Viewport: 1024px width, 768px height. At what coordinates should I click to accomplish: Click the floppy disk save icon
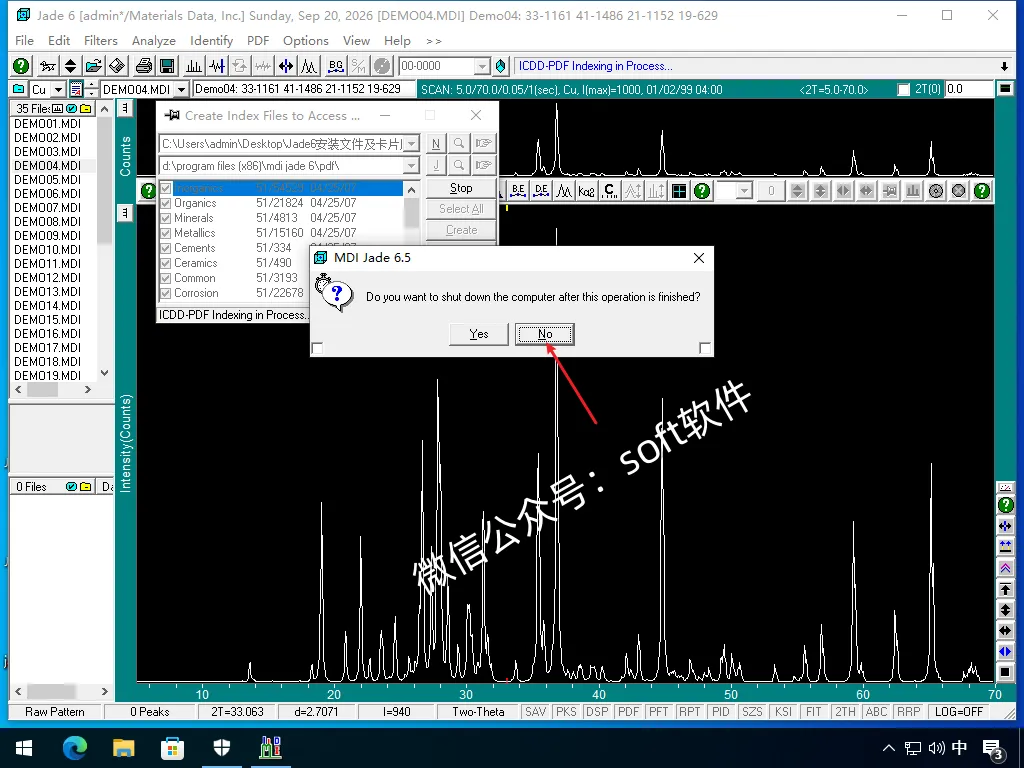[x=167, y=66]
